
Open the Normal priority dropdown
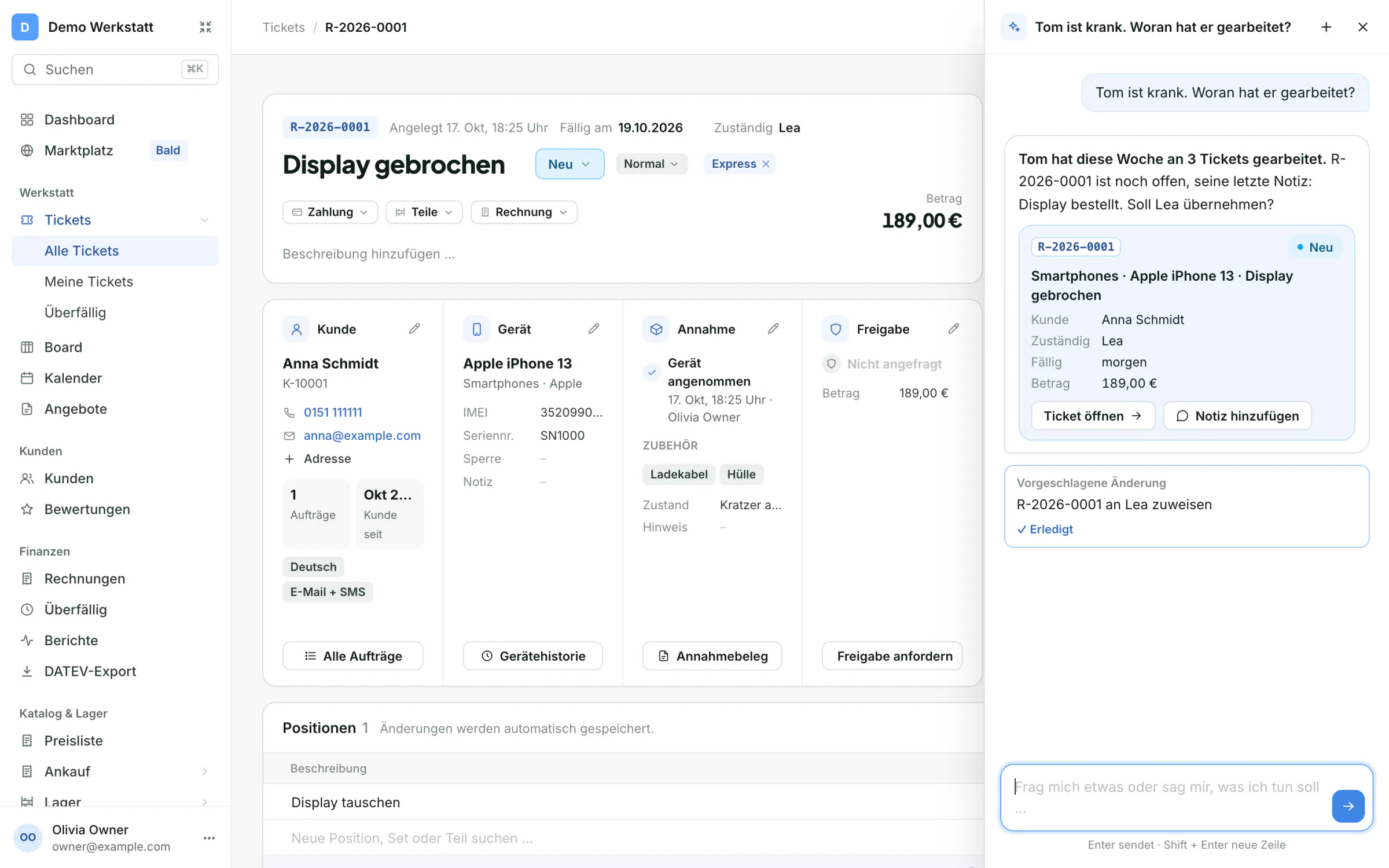[651, 164]
